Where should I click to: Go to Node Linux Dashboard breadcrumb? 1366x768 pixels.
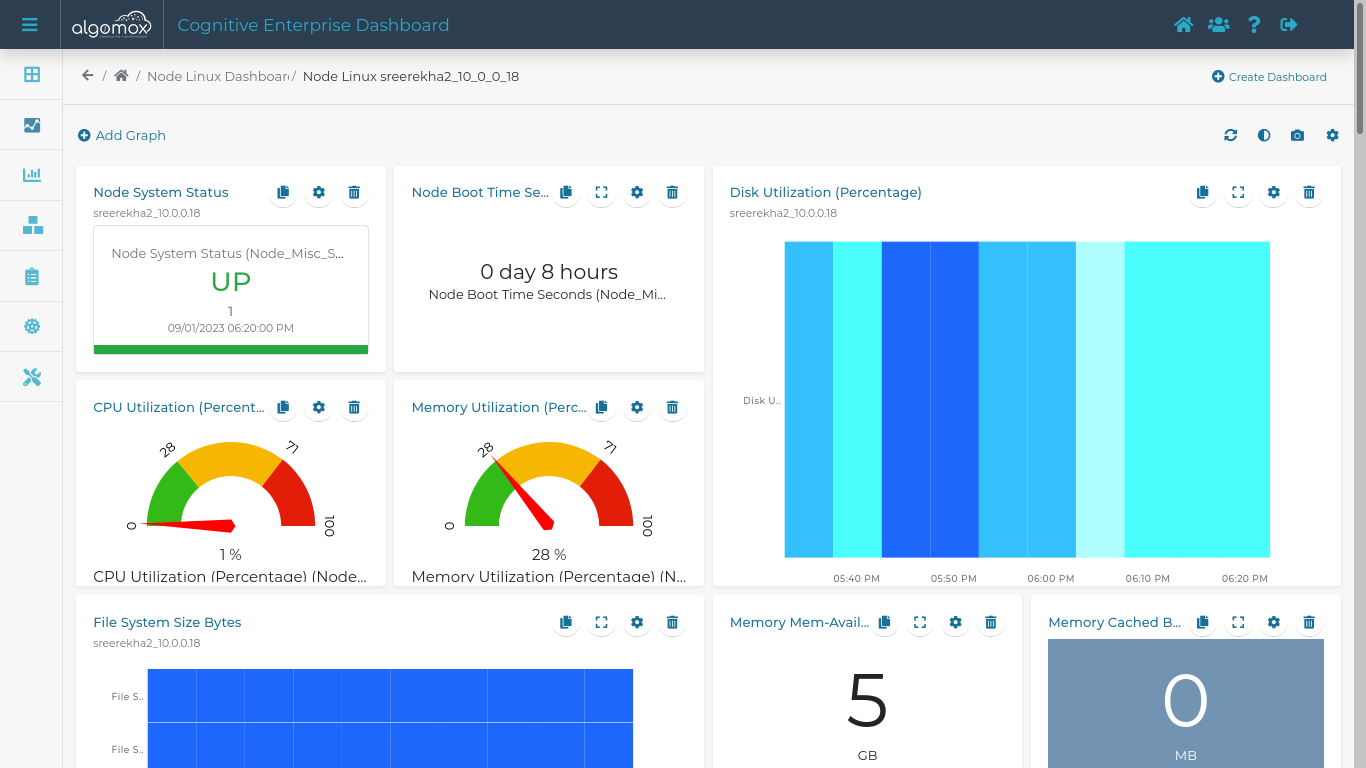[217, 76]
